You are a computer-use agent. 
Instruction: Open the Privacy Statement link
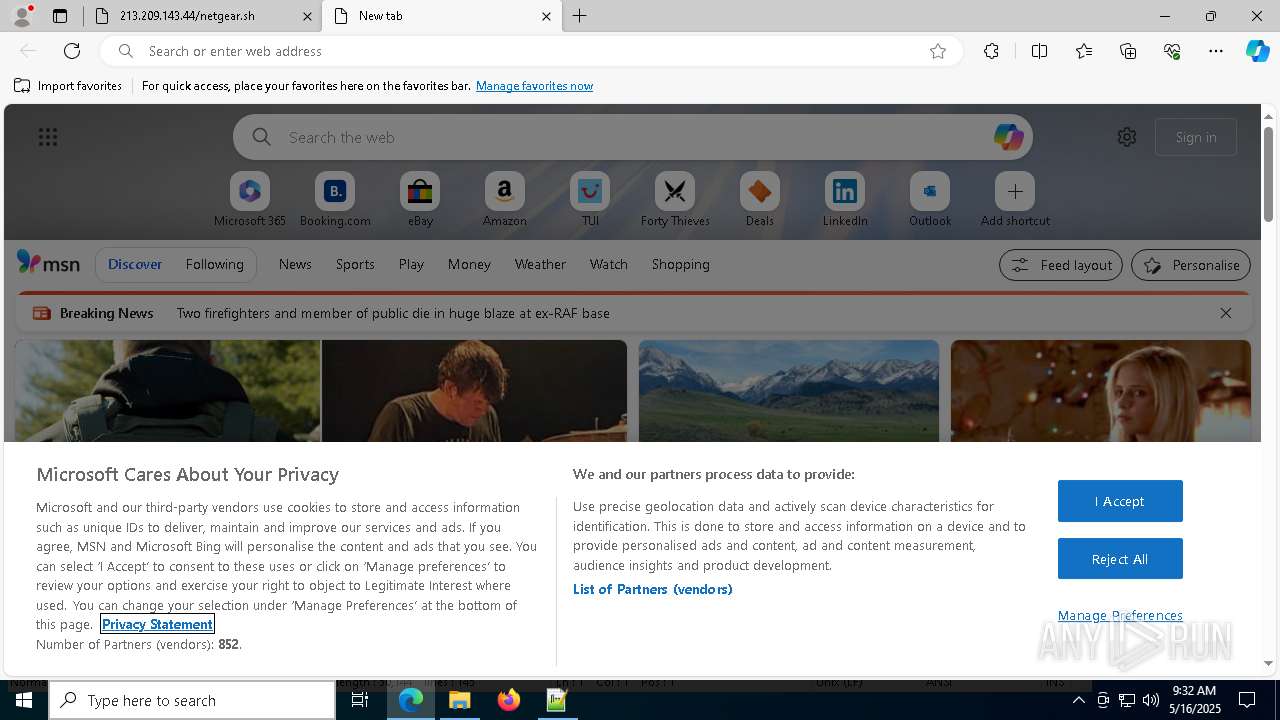[x=157, y=624]
